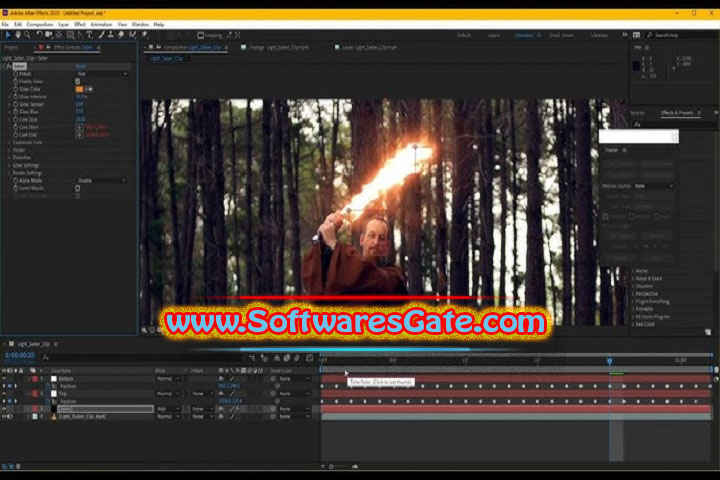Hide the Saber layer using its eye
Image resolution: width=720 pixels, height=480 pixels.
point(4,409)
